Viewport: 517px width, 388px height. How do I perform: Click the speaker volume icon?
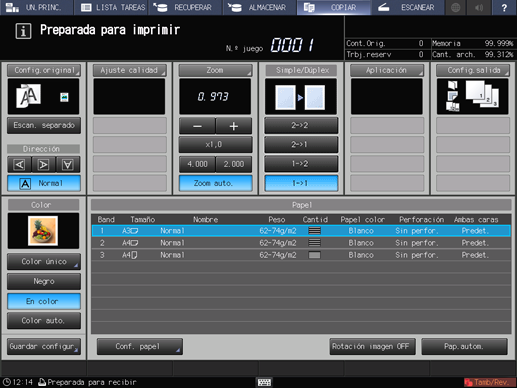click(479, 7)
